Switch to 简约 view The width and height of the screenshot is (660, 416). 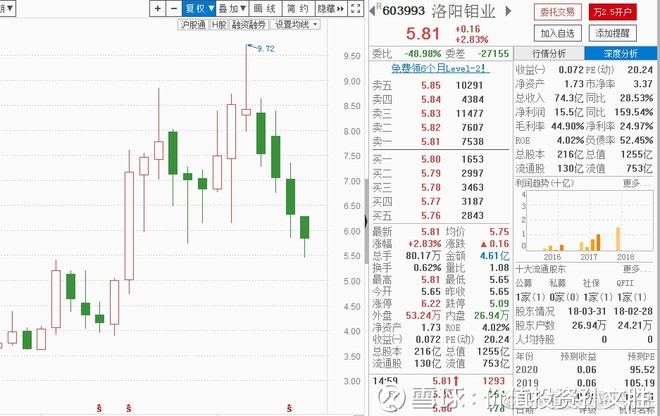298,8
